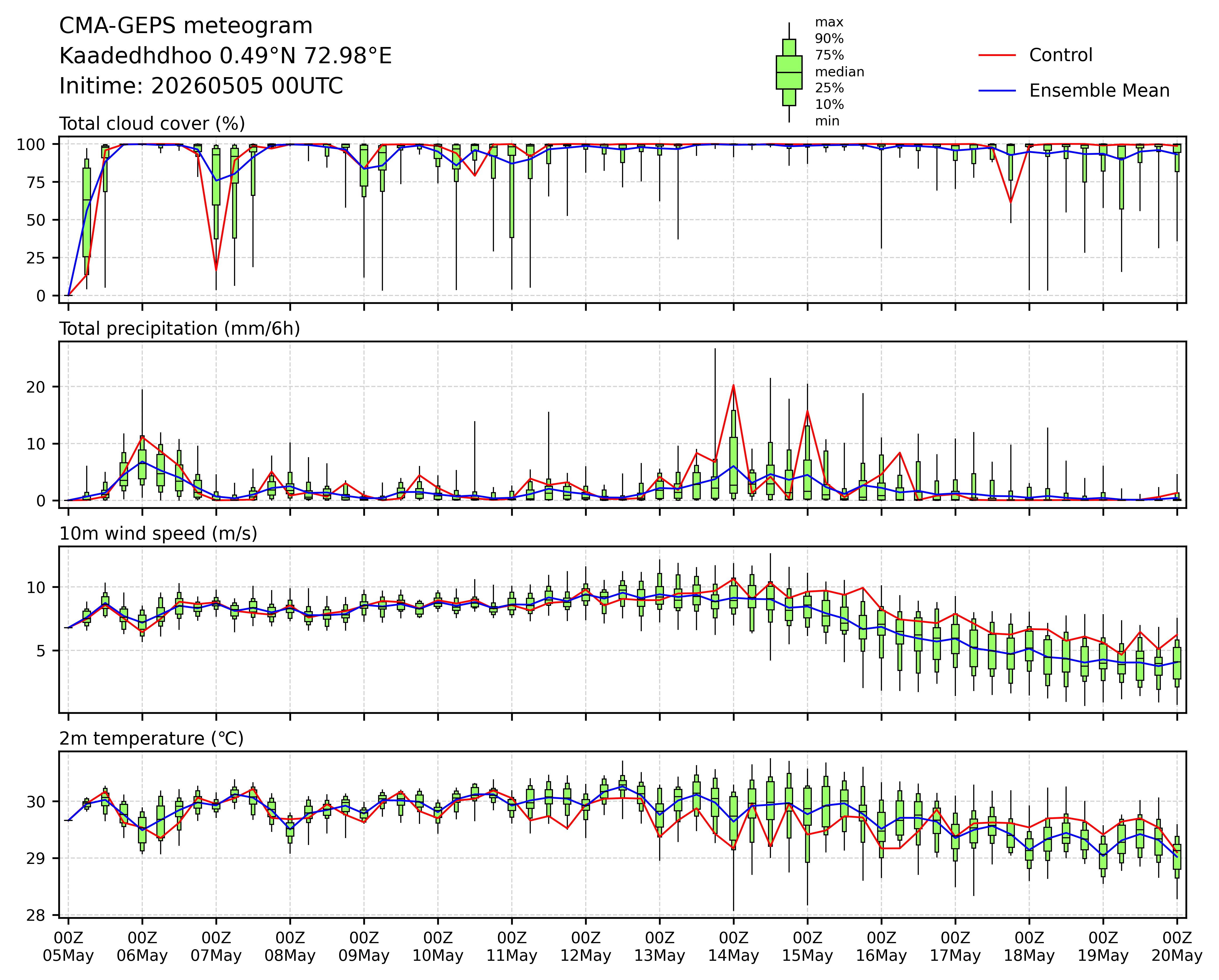Click the 'CMA-GEPS meteogram' title
1219x980 pixels.
[x=186, y=26]
